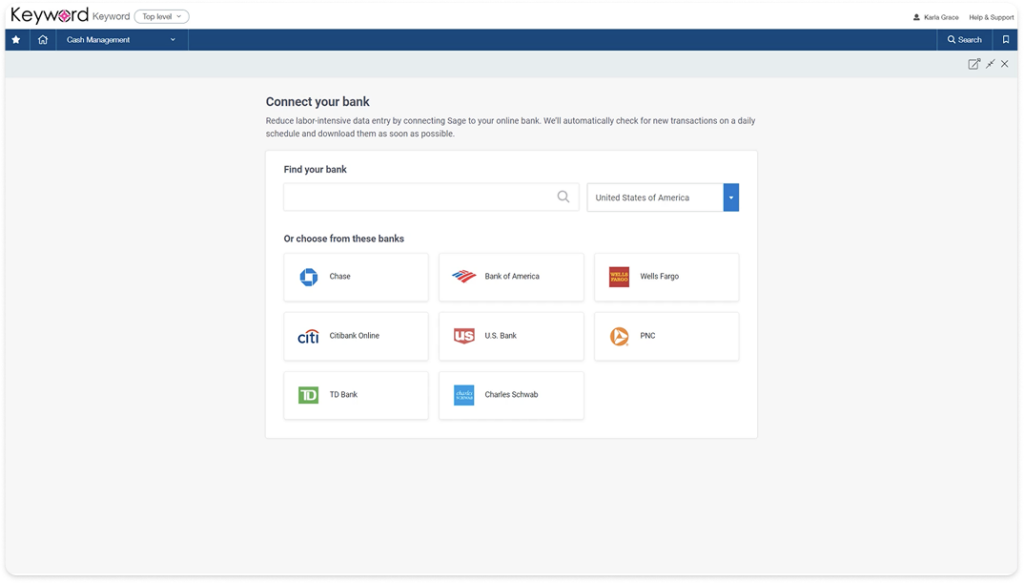The image size is (1024, 583).
Task: Click the citi logo
Action: tap(308, 336)
